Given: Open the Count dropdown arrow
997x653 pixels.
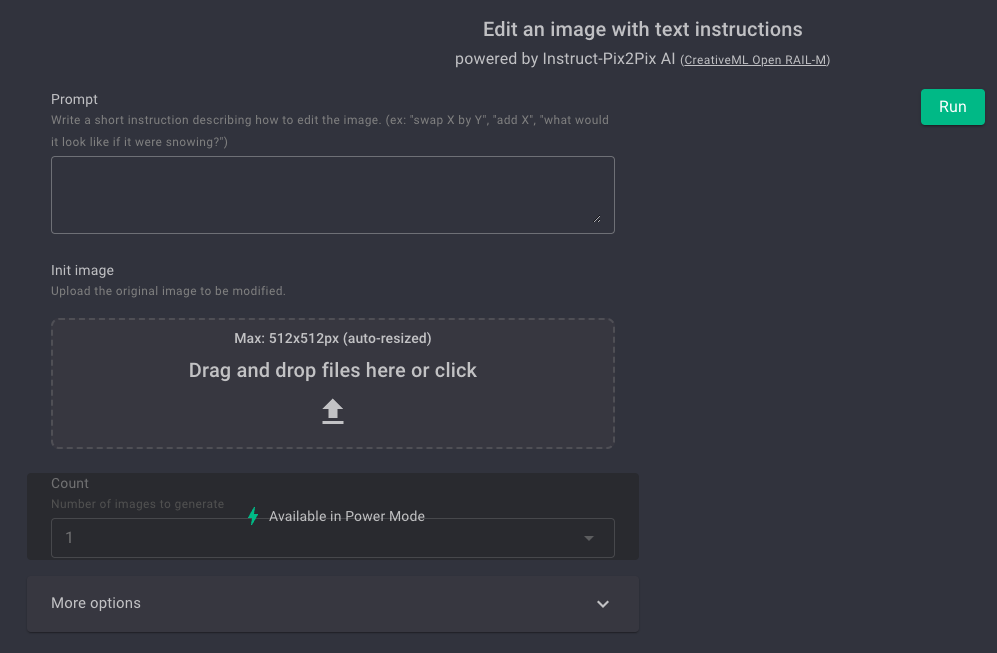Looking at the screenshot, I should tap(589, 538).
